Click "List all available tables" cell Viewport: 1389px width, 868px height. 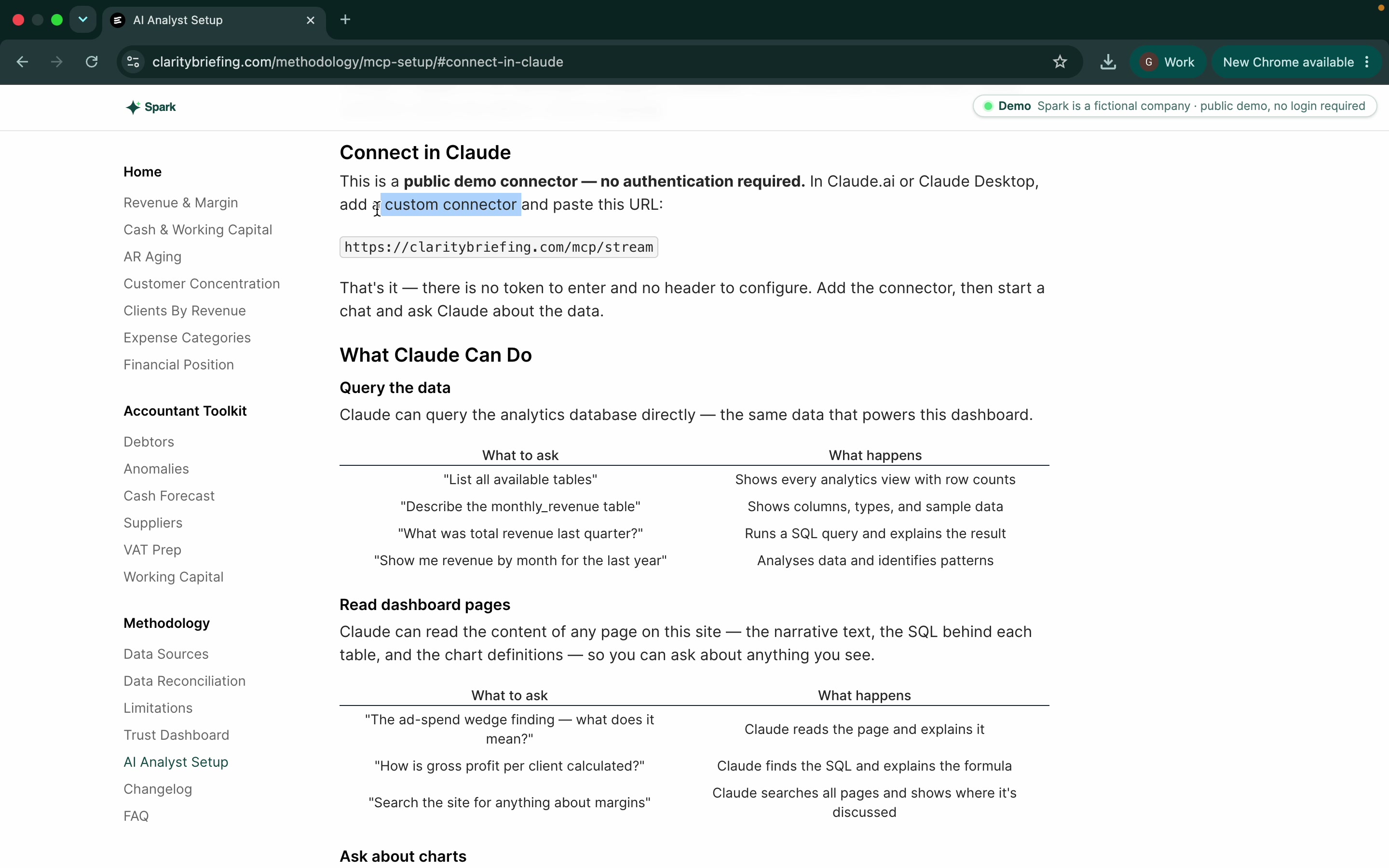tap(520, 480)
